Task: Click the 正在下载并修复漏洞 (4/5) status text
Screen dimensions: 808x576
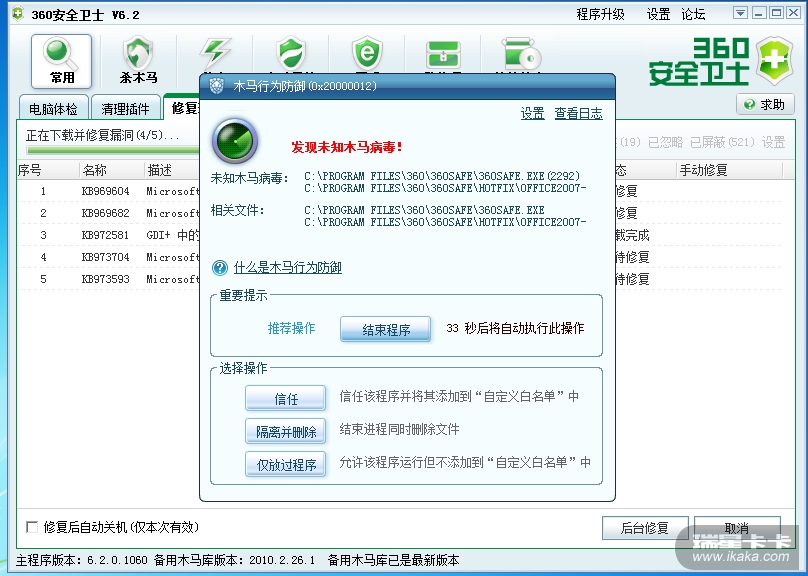Action: (103, 135)
